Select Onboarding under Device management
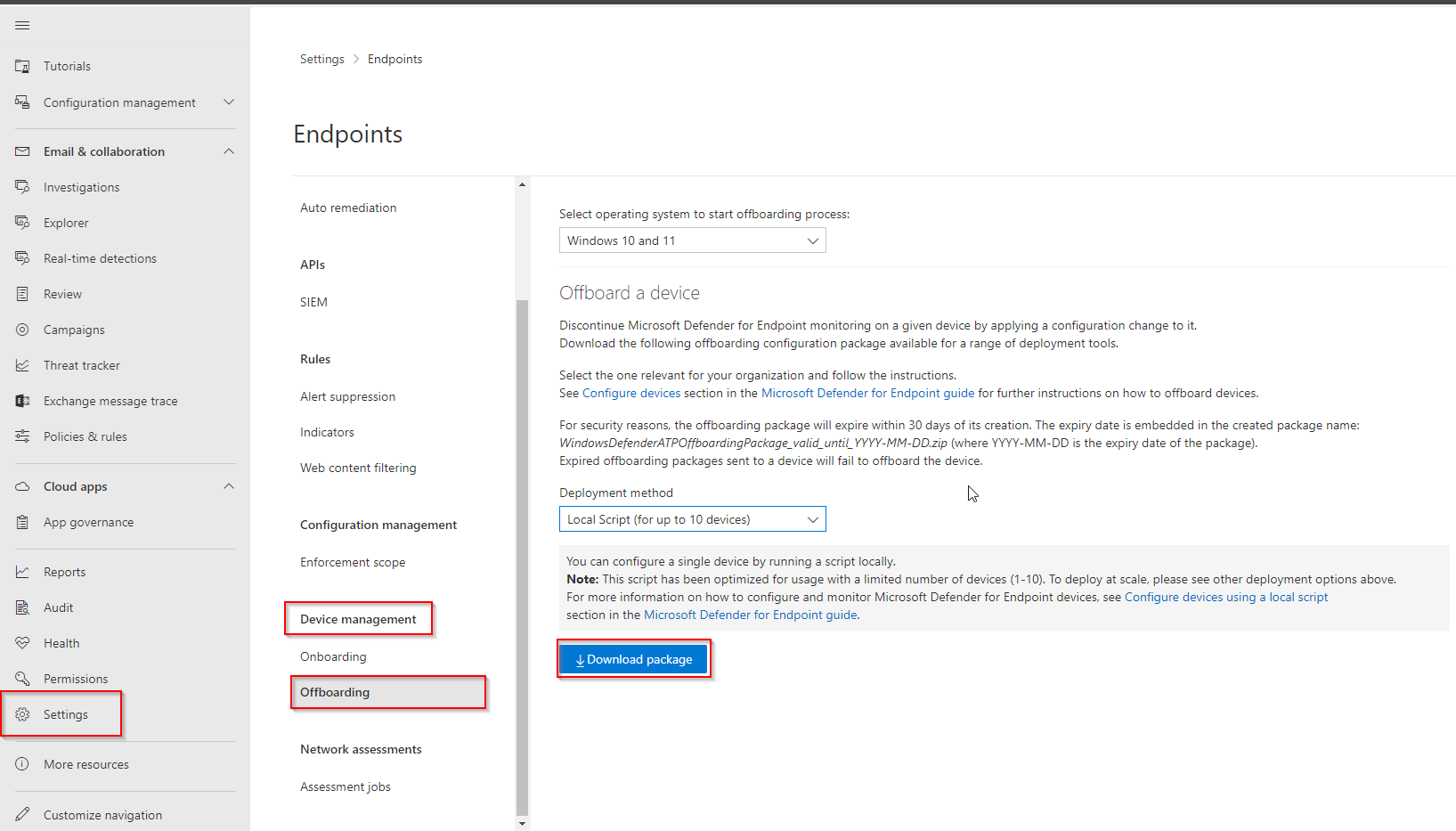 [x=333, y=656]
